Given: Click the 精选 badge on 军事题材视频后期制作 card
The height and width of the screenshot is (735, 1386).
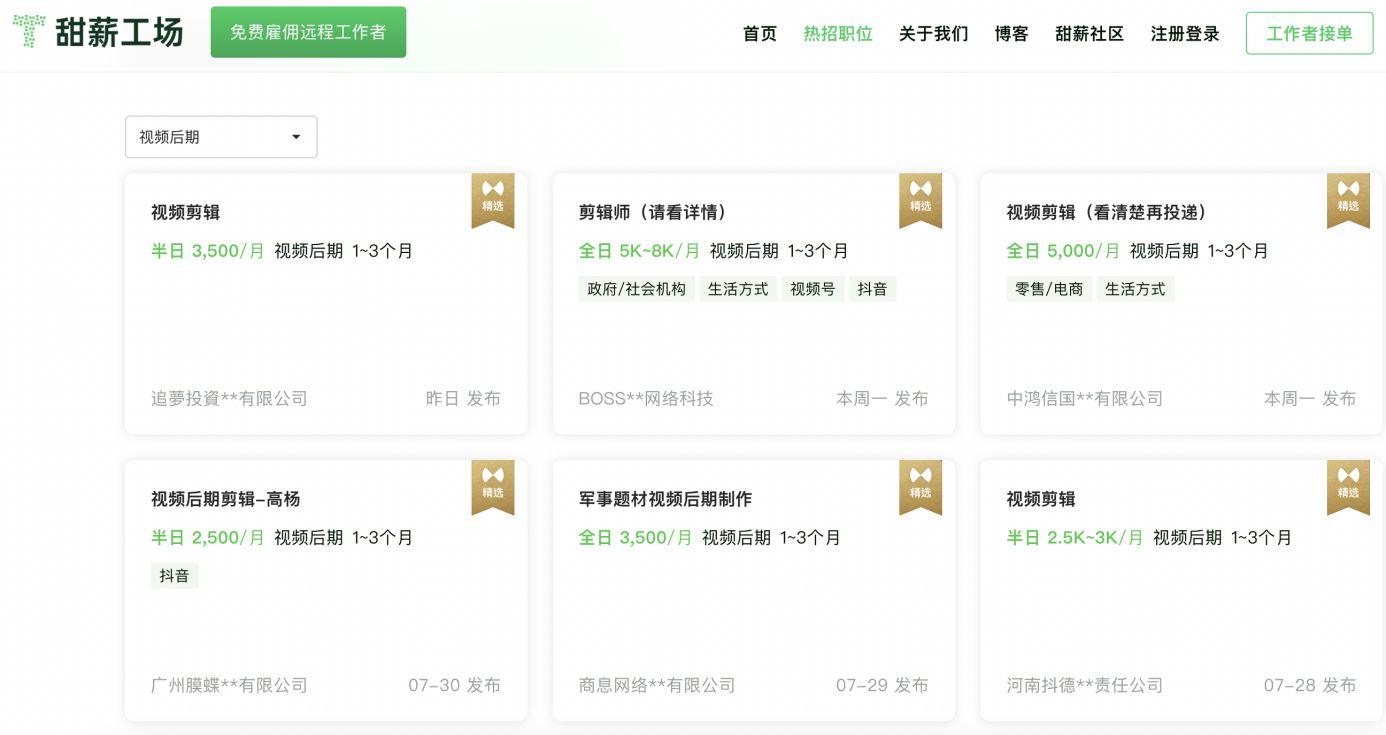Looking at the screenshot, I should [x=921, y=487].
